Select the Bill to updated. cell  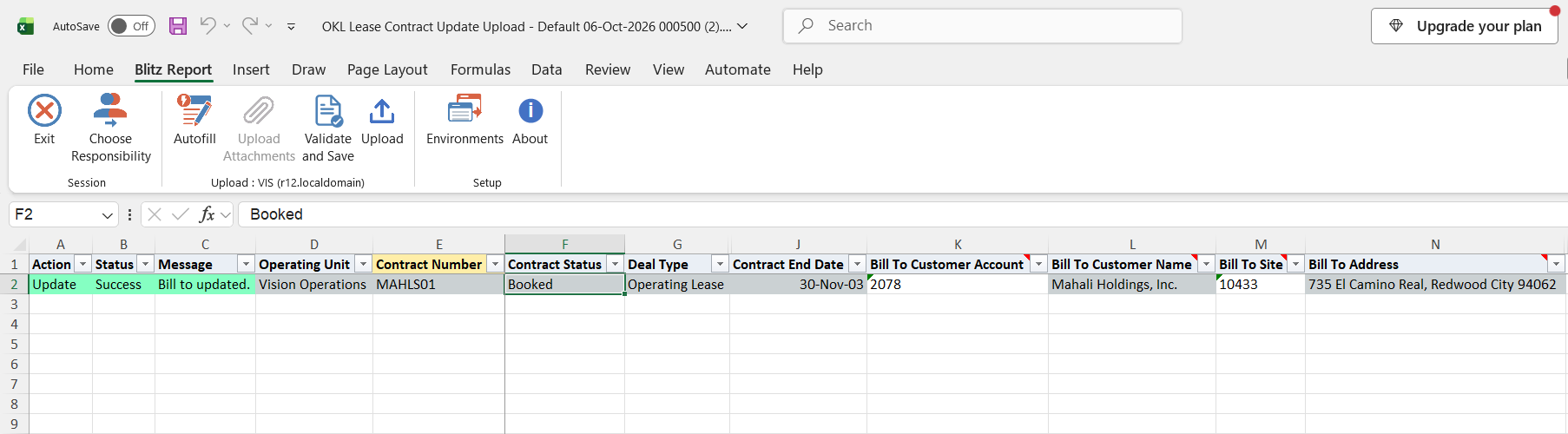[x=205, y=284]
